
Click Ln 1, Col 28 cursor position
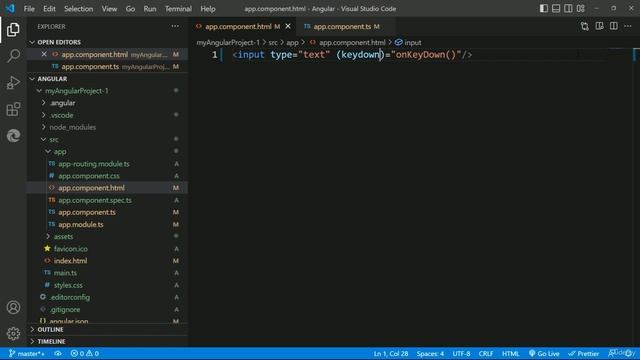pyautogui.click(x=391, y=353)
